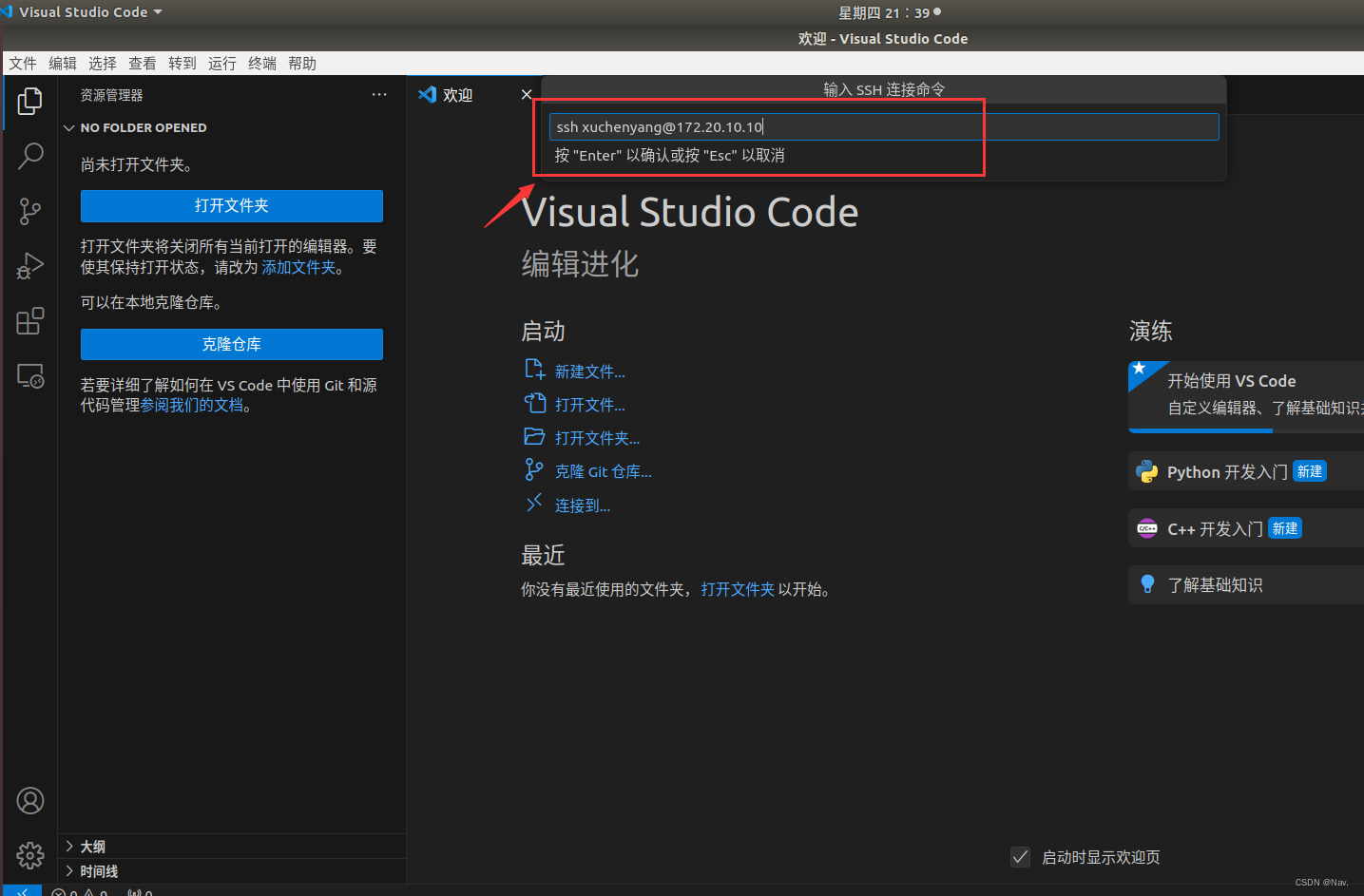This screenshot has width=1364, height=896.
Task: Click the 克隆 Git 仓库... link
Action: pos(604,471)
